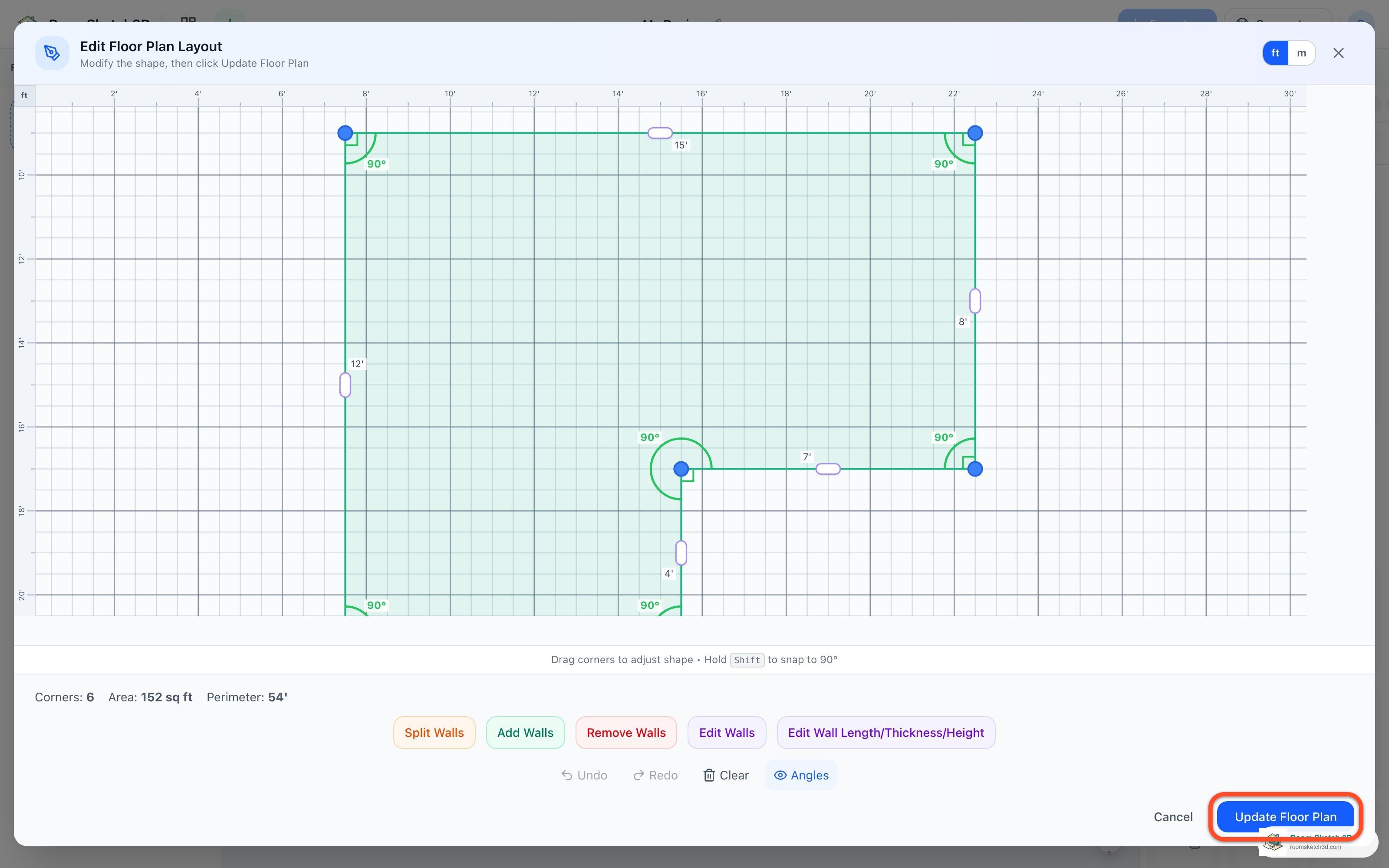1389x868 pixels.
Task: Switch units to meters with m toggle
Action: click(x=1301, y=53)
